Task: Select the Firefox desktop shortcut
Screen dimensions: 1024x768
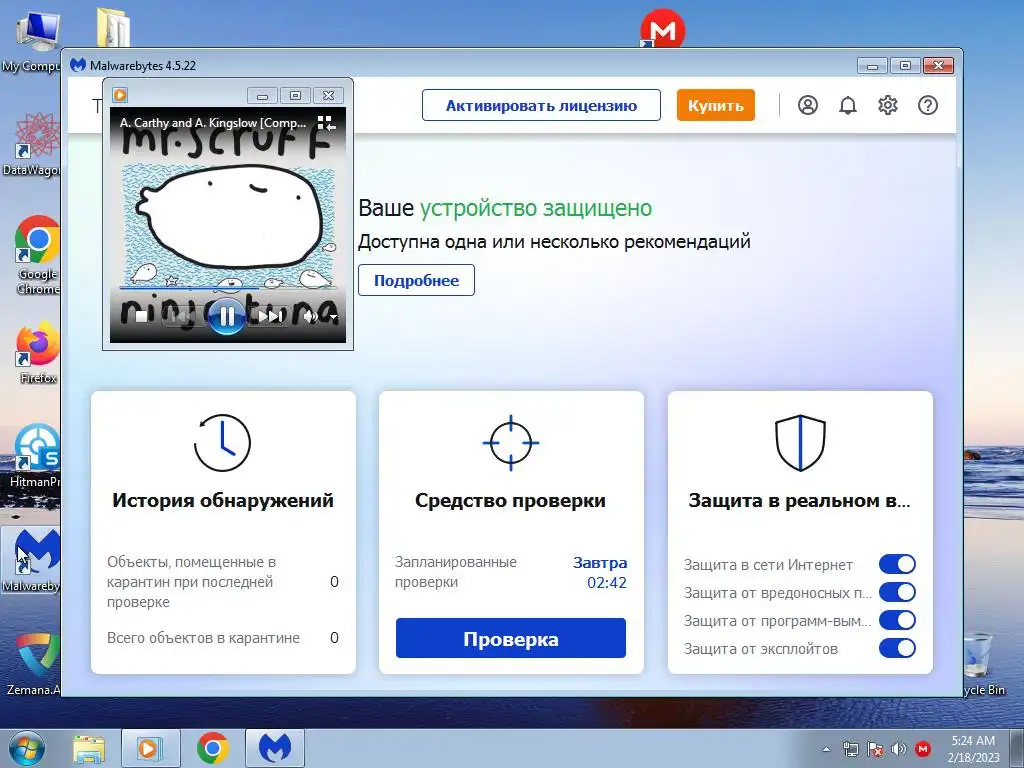Action: pos(37,353)
